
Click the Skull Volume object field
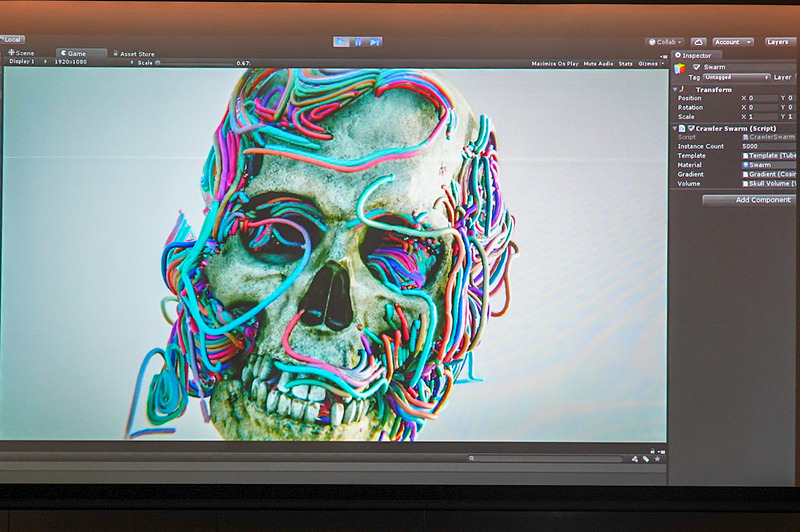coord(769,183)
